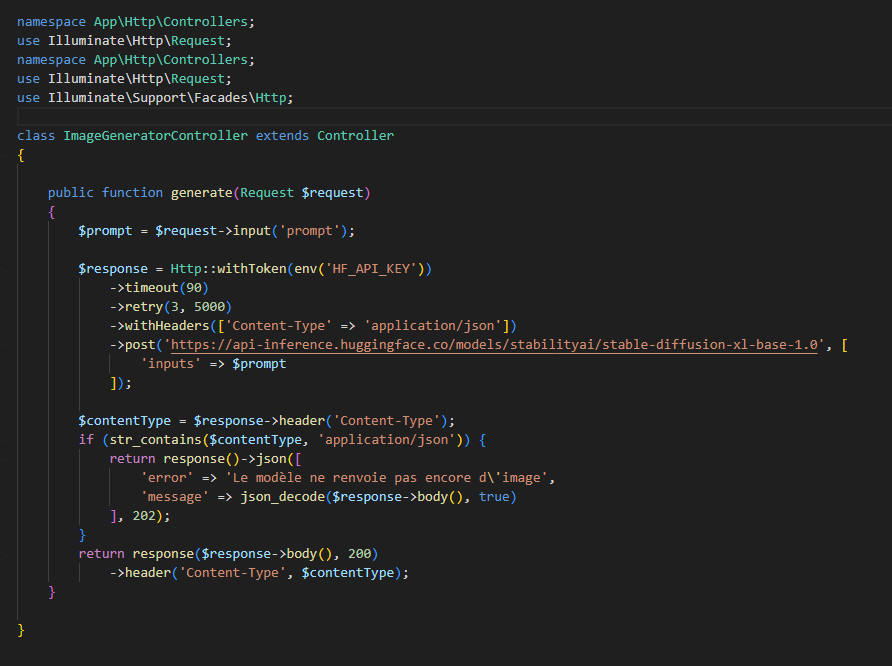892x666 pixels.
Task: Click the 'inputs' array key
Action: click(x=171, y=364)
